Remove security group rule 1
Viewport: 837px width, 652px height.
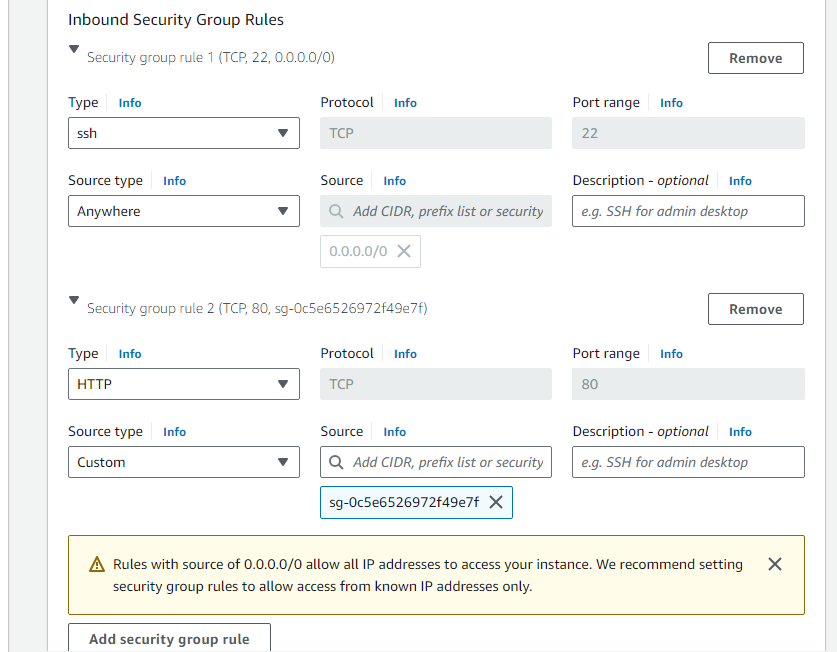tap(755, 58)
